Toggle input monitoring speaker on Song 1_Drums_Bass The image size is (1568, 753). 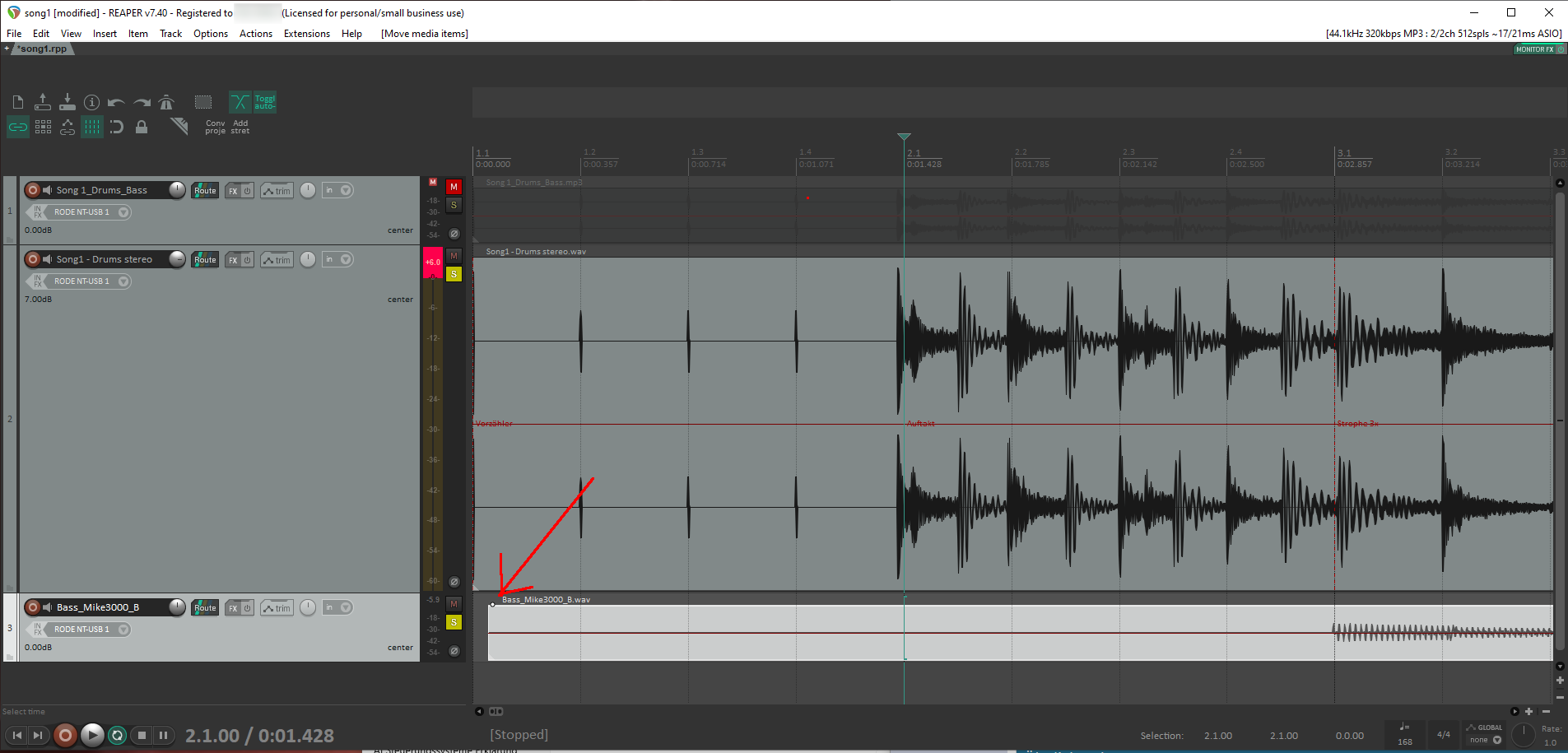point(48,190)
